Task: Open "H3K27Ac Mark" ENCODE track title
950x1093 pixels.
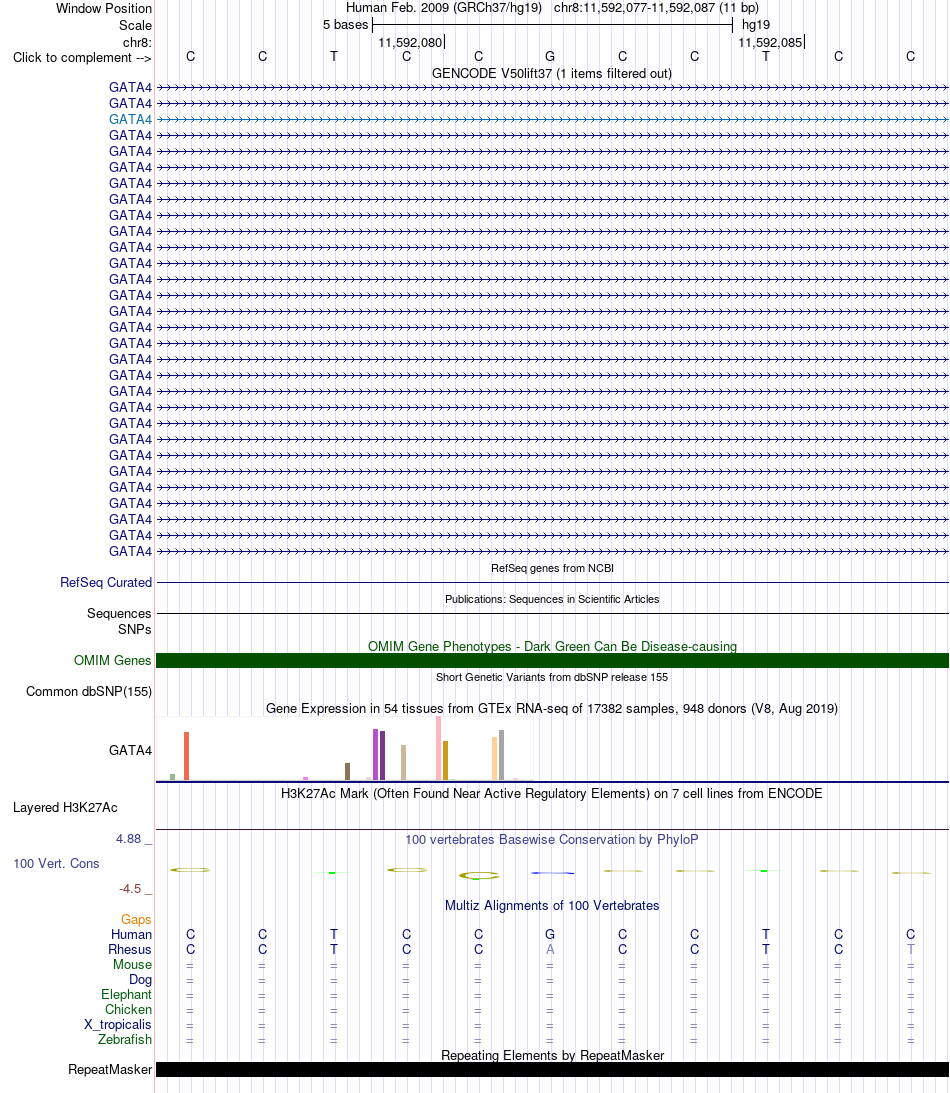Action: pos(552,793)
